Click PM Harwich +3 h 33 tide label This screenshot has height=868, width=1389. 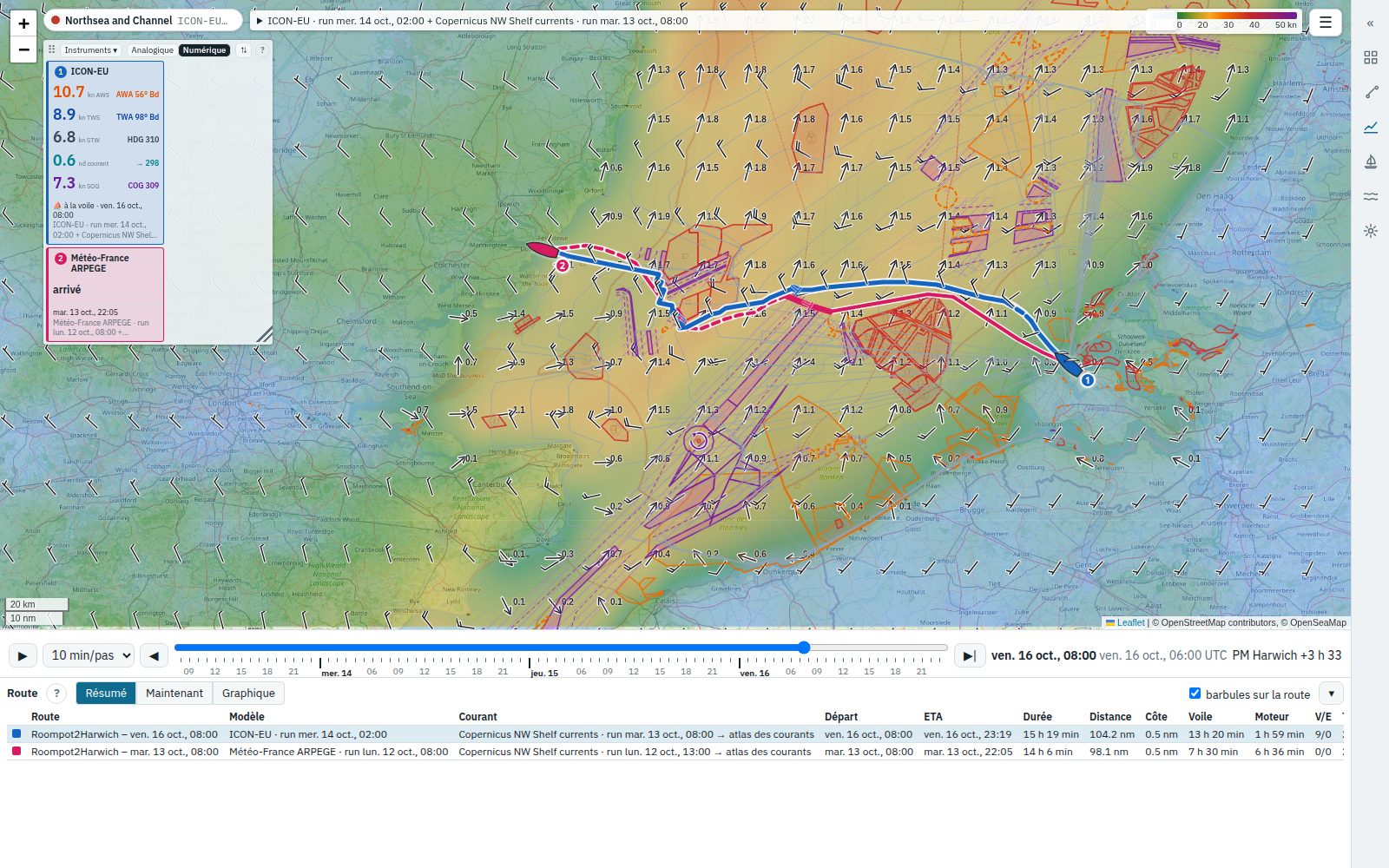[x=1287, y=655]
